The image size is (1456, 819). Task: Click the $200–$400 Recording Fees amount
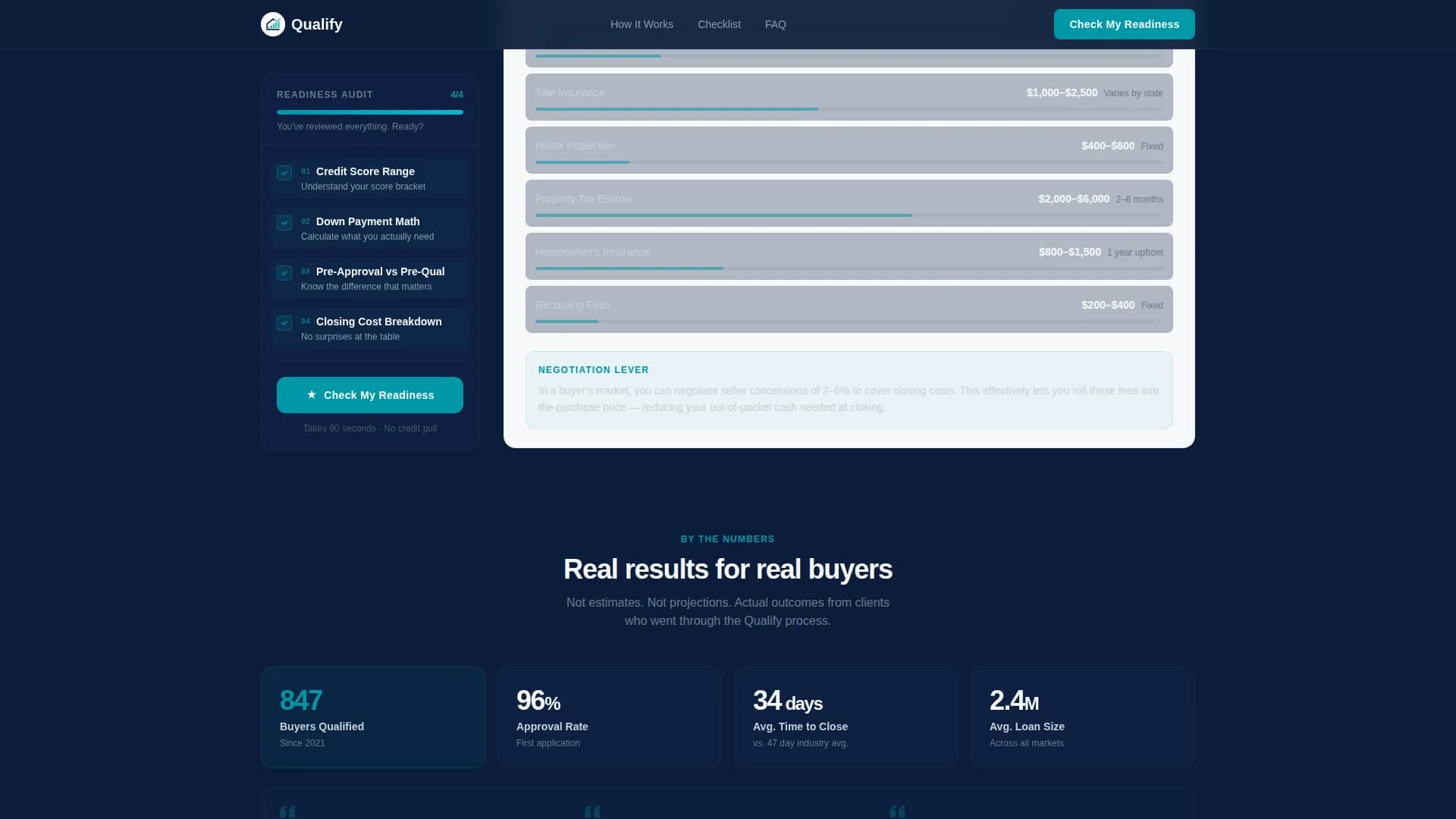coord(1108,305)
